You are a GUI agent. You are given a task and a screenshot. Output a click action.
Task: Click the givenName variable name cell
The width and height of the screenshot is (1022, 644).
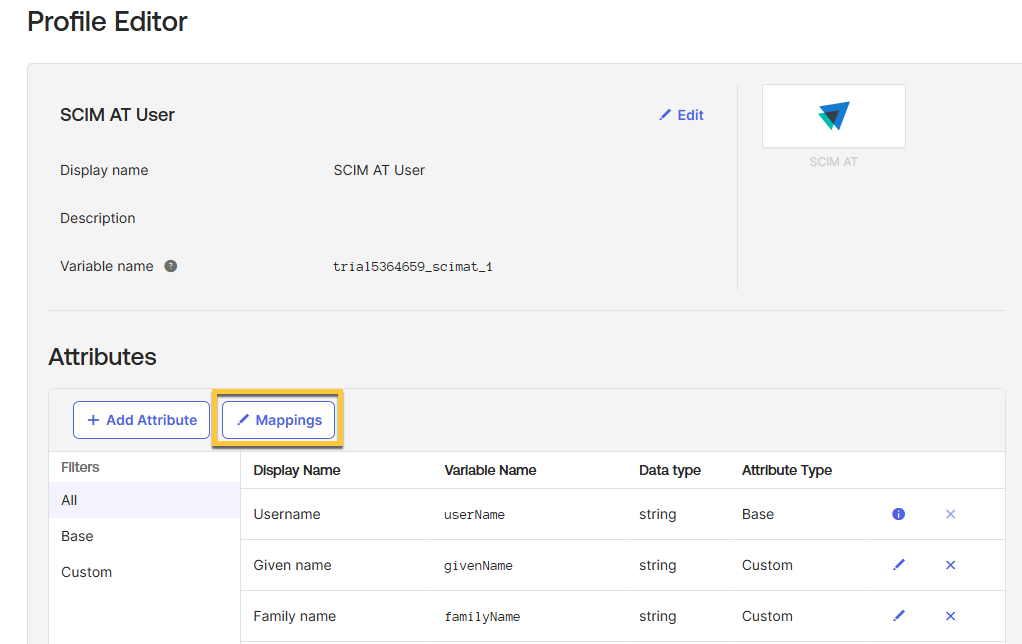click(478, 565)
